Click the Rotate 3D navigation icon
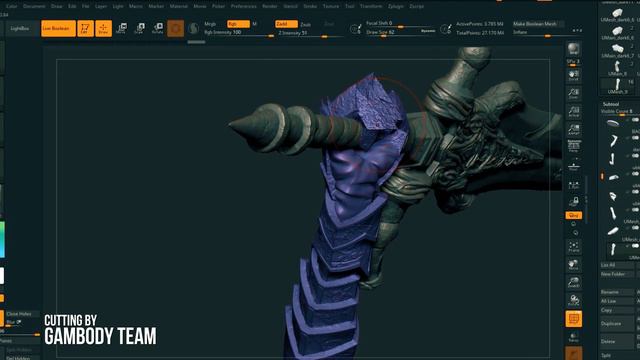 coord(573,300)
